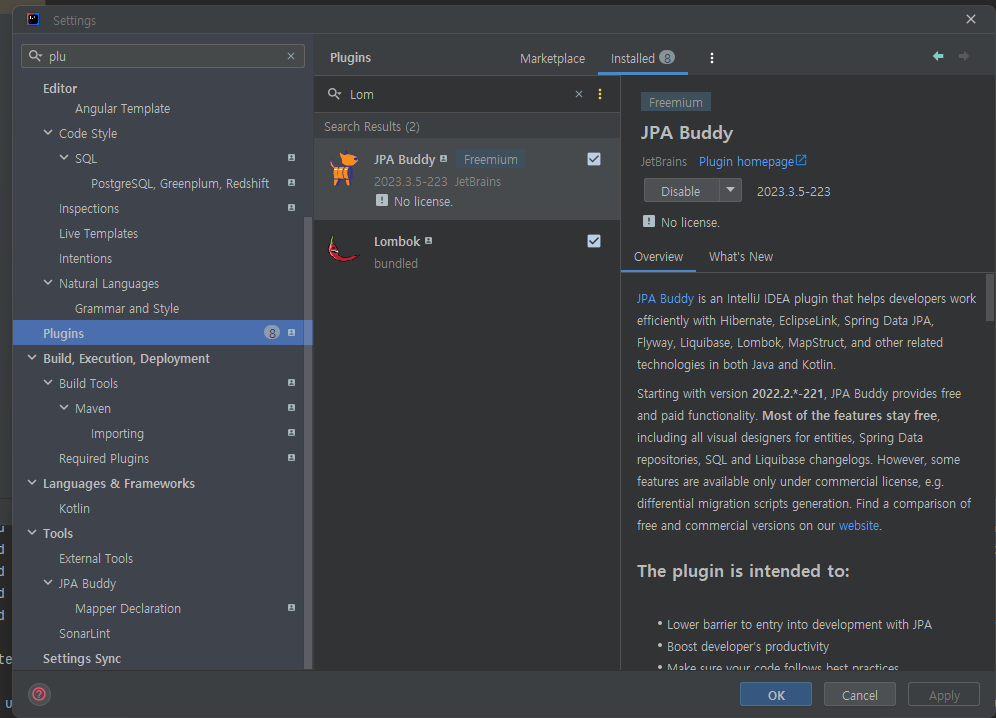The width and height of the screenshot is (996, 718).
Task: Click the plugin description vertical scrollbar
Action: [x=990, y=297]
